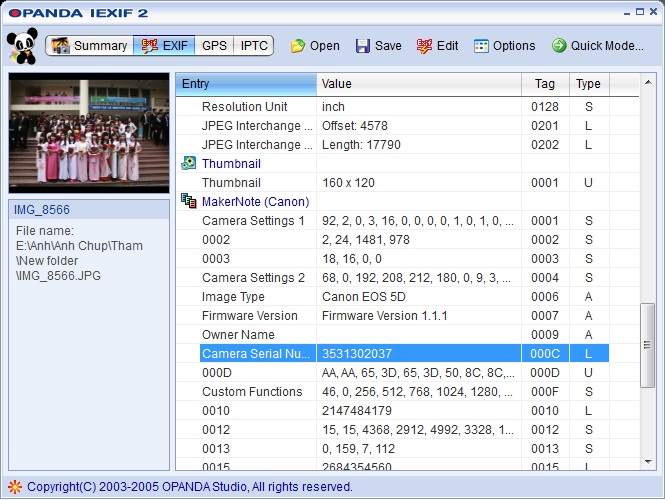Click the Thumbnail section heading
Screen dimensions: 665x500
click(x=231, y=164)
